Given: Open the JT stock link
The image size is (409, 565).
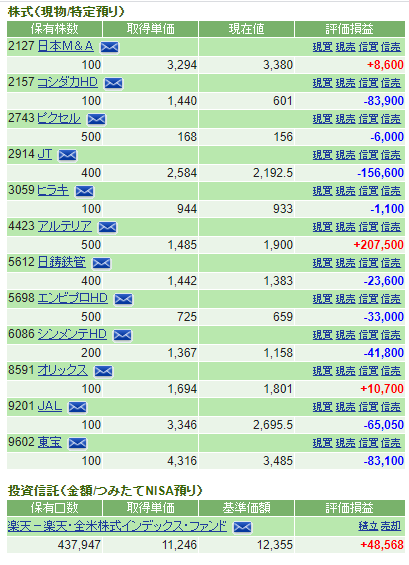Looking at the screenshot, I should coord(45,154).
